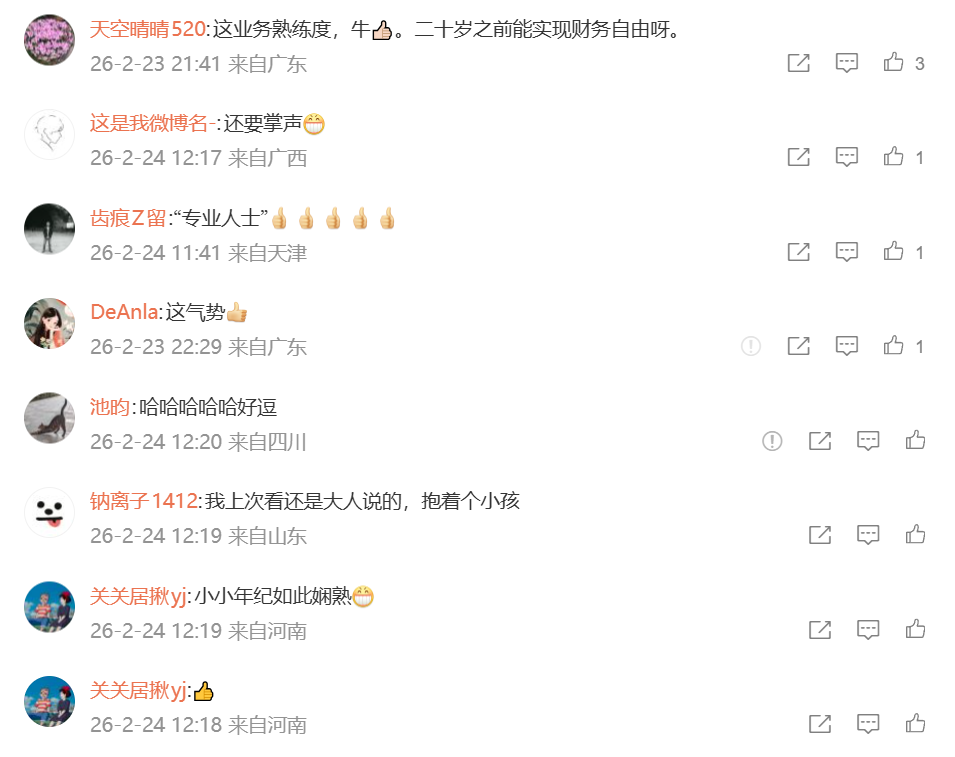Visit 齿痕Z留's profile via username
The width and height of the screenshot is (955, 757).
(x=128, y=218)
